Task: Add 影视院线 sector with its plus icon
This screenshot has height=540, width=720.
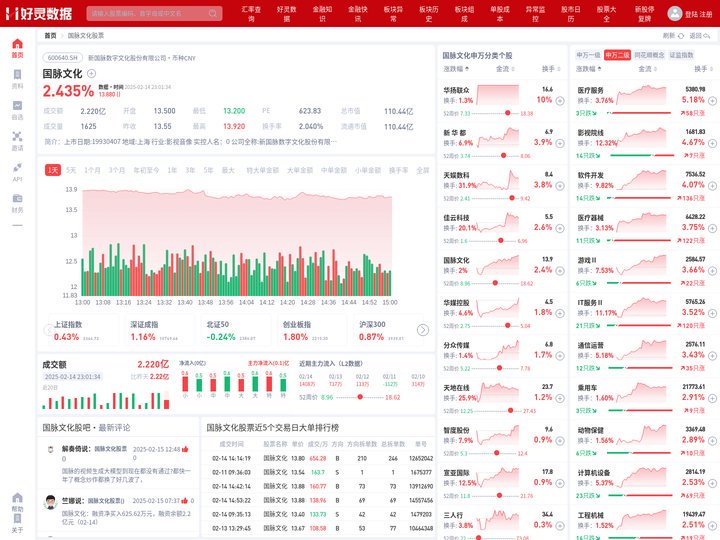Action: pyautogui.click(x=712, y=143)
